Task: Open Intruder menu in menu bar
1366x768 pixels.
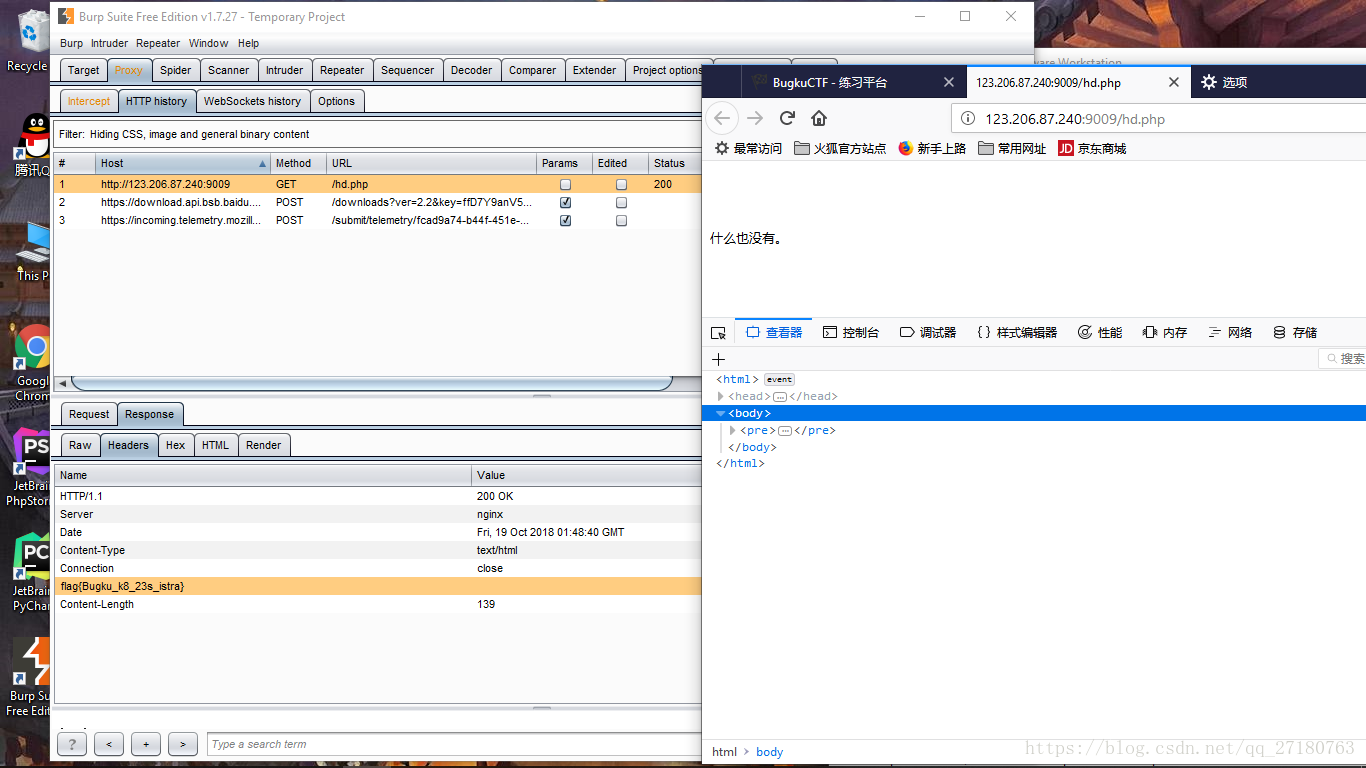Action: click(109, 43)
